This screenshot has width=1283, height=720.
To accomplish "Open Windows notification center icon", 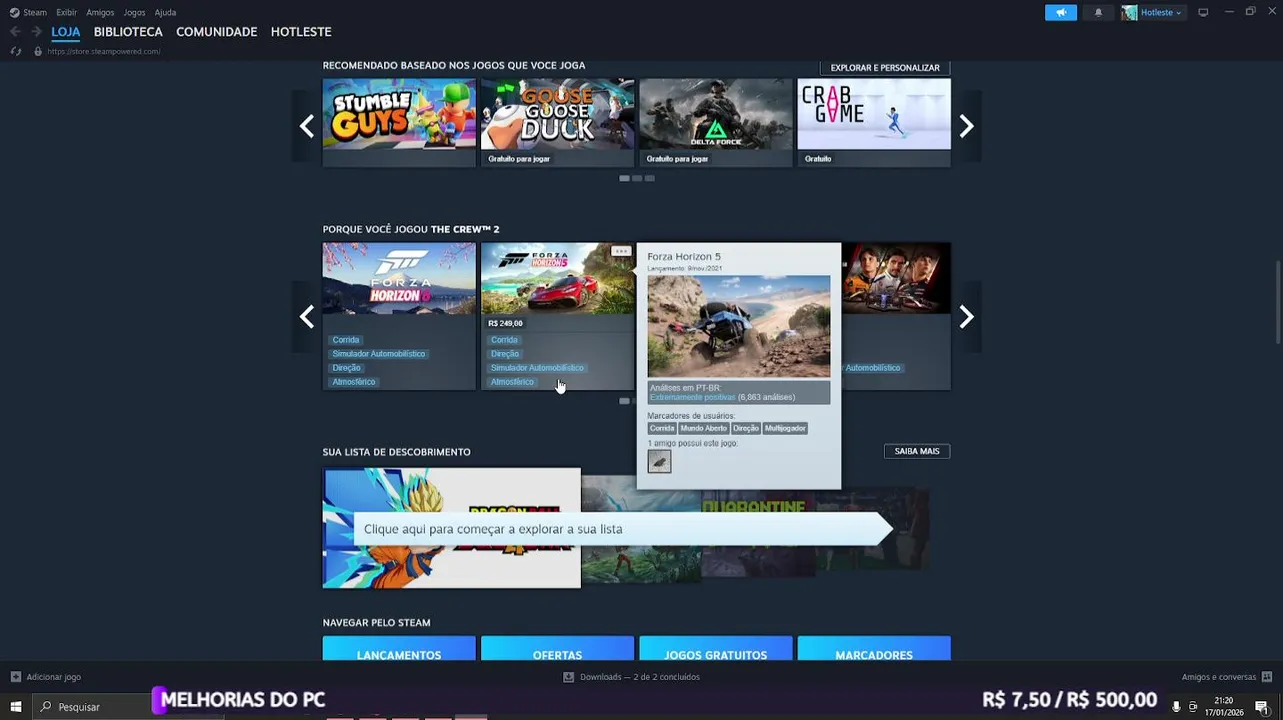I will (x=1262, y=706).
